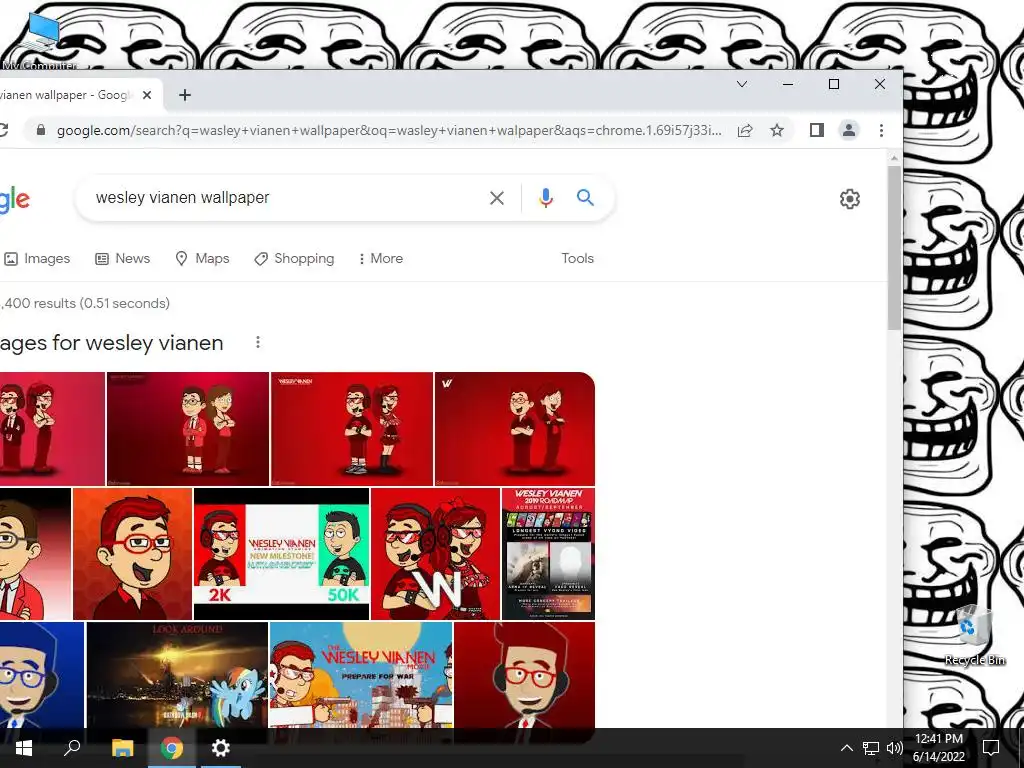Open the Windows Start menu
This screenshot has height=768, width=1024.
pyautogui.click(x=24, y=748)
